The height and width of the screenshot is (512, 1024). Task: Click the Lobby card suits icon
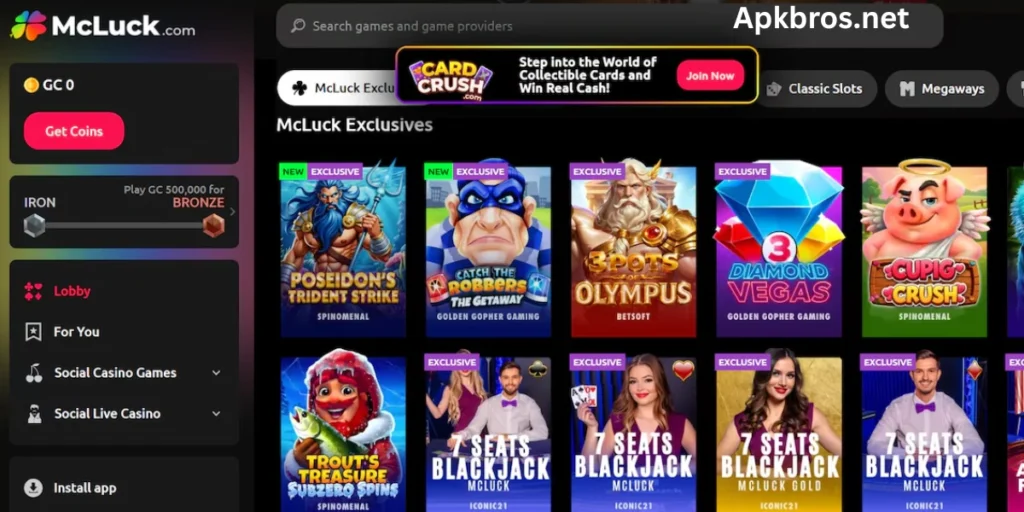33,291
